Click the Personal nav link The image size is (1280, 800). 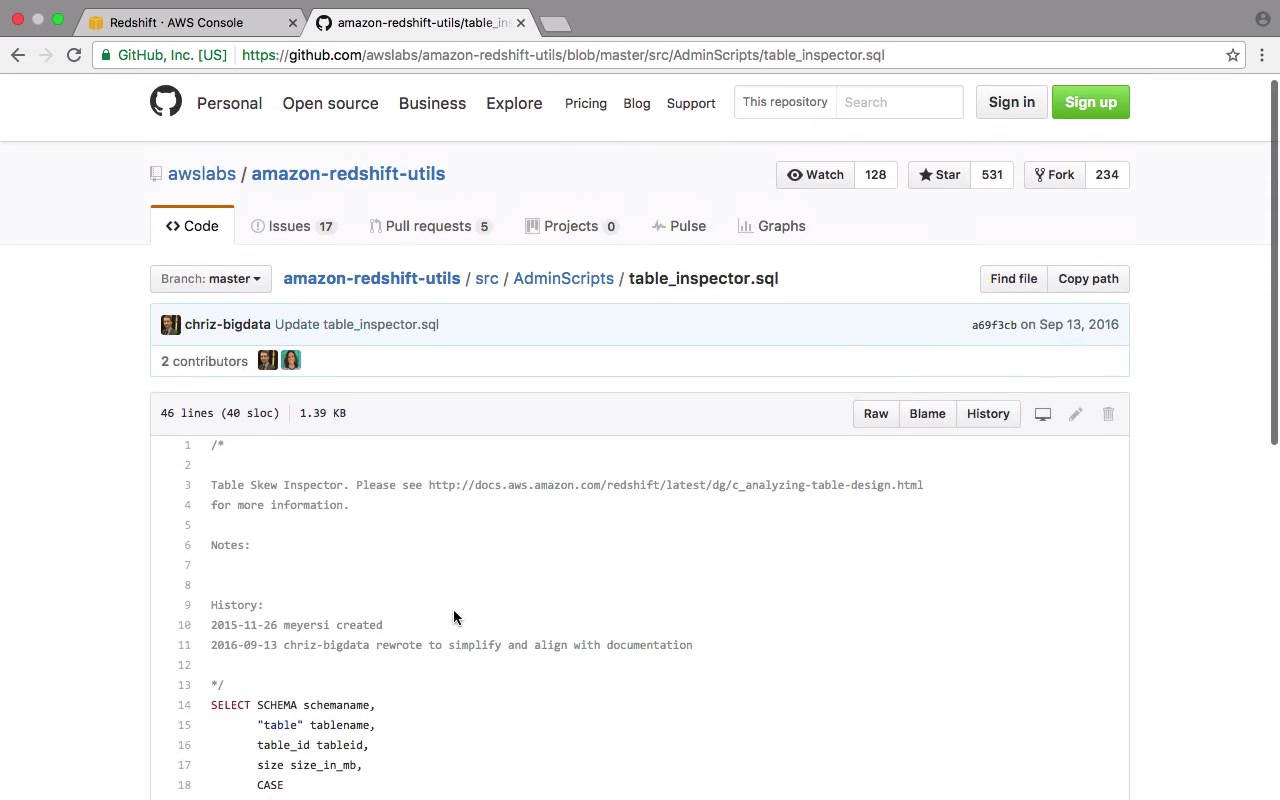[229, 103]
